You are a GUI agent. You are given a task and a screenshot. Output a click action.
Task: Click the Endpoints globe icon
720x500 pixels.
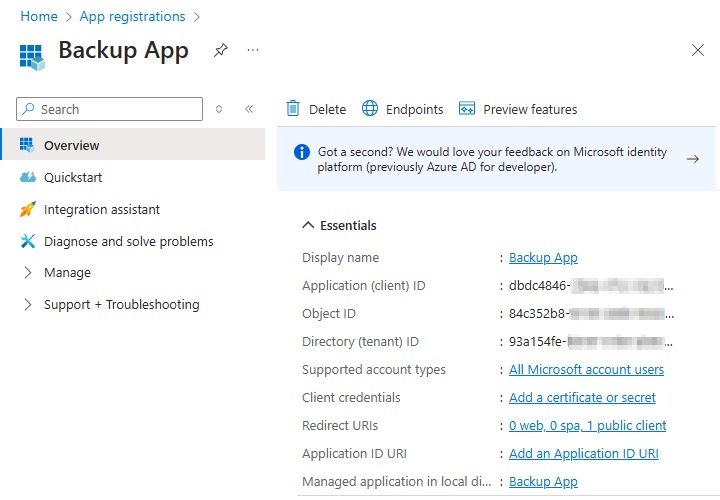pyautogui.click(x=370, y=109)
